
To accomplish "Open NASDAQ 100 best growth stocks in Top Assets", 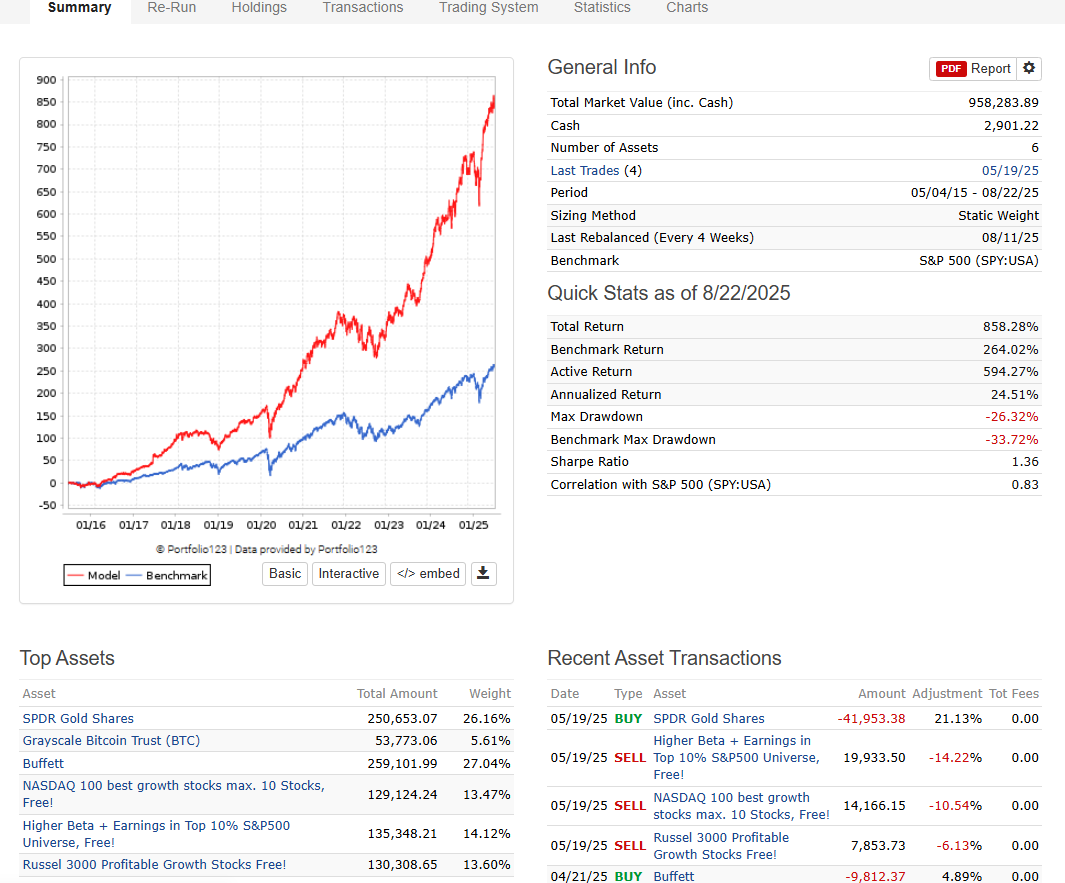I will [174, 794].
